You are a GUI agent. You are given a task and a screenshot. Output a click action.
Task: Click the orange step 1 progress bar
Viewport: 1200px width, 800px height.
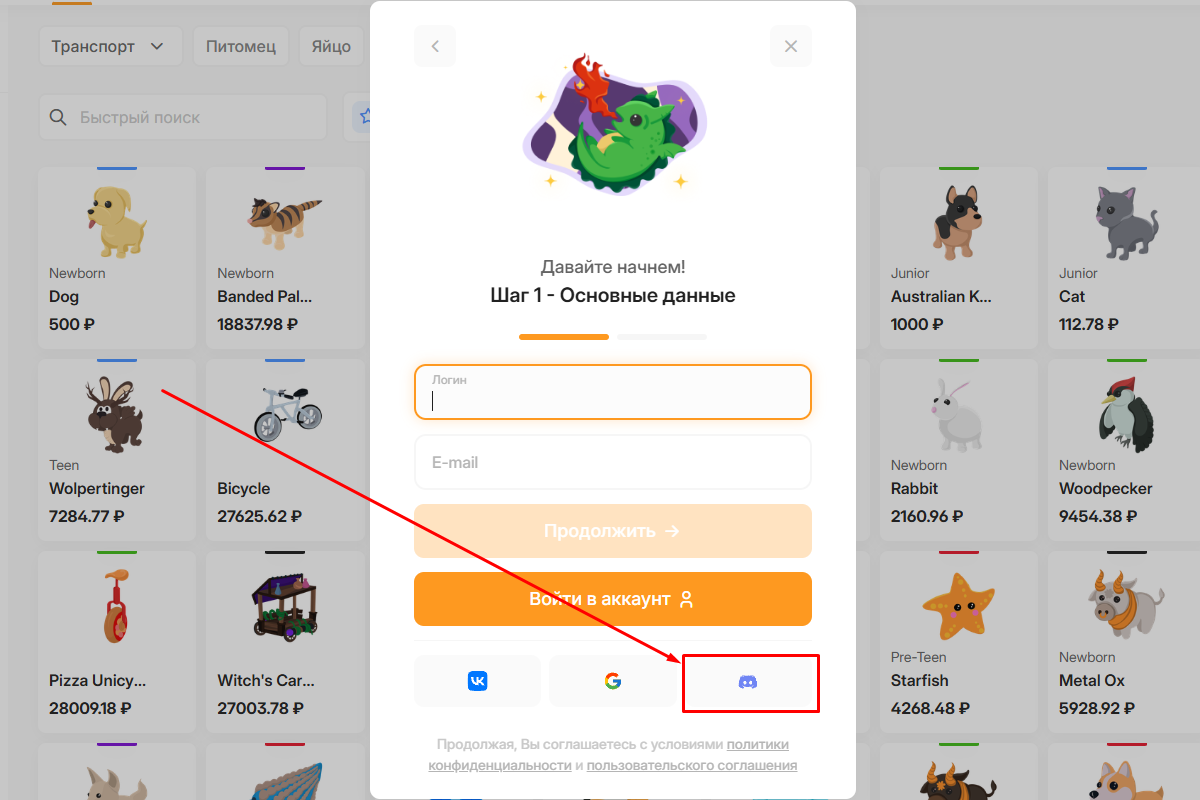click(x=564, y=337)
